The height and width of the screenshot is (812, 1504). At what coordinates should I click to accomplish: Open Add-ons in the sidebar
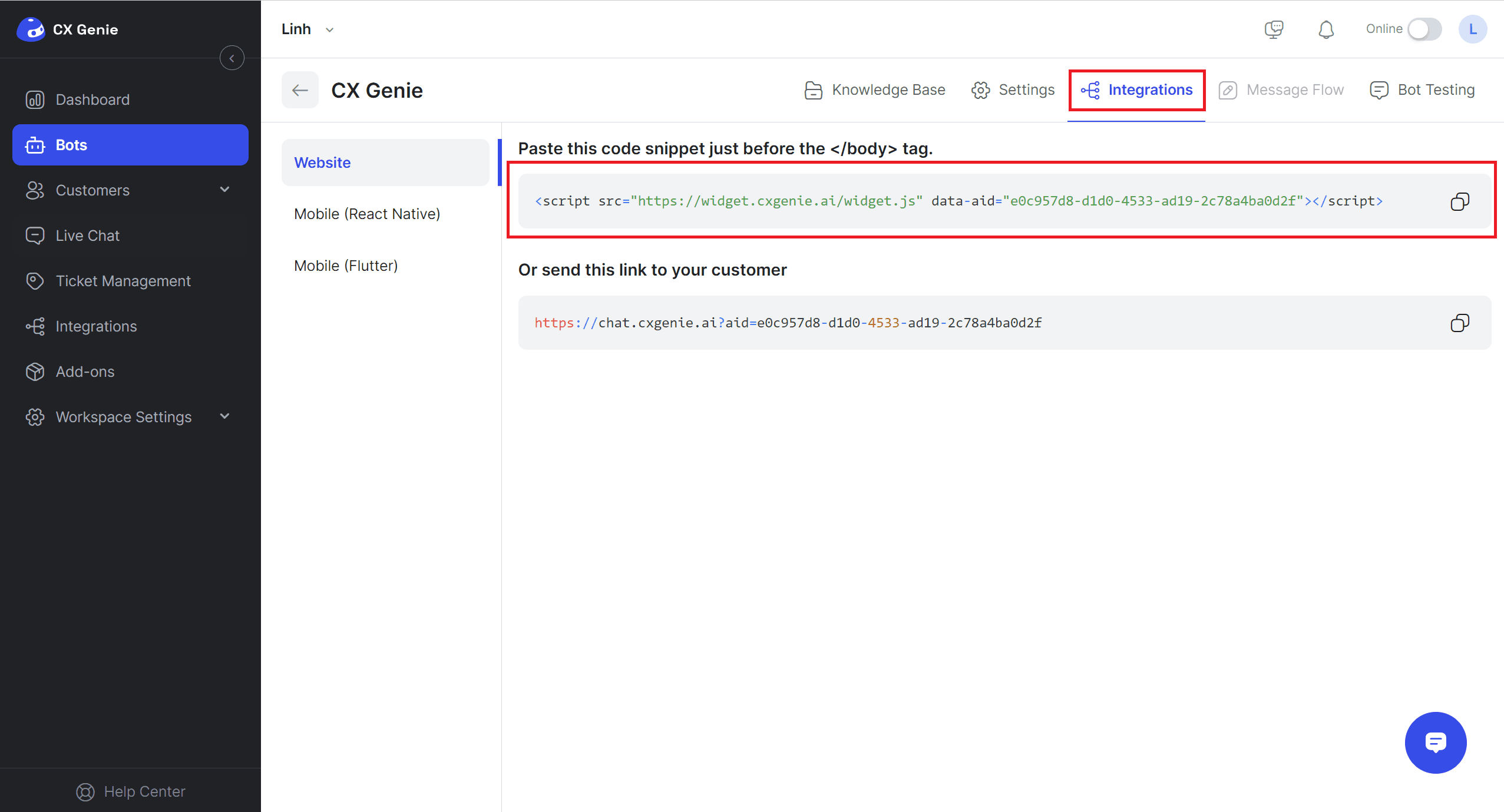(x=130, y=372)
